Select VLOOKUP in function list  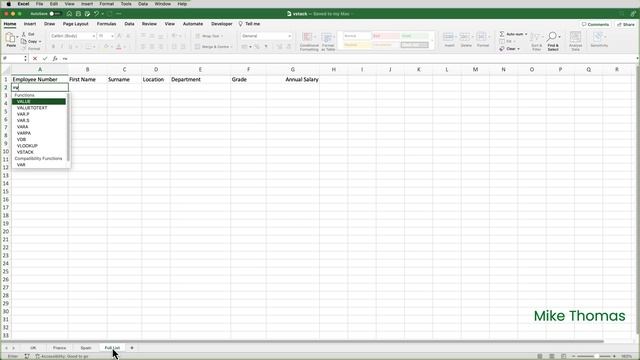[x=39, y=146]
